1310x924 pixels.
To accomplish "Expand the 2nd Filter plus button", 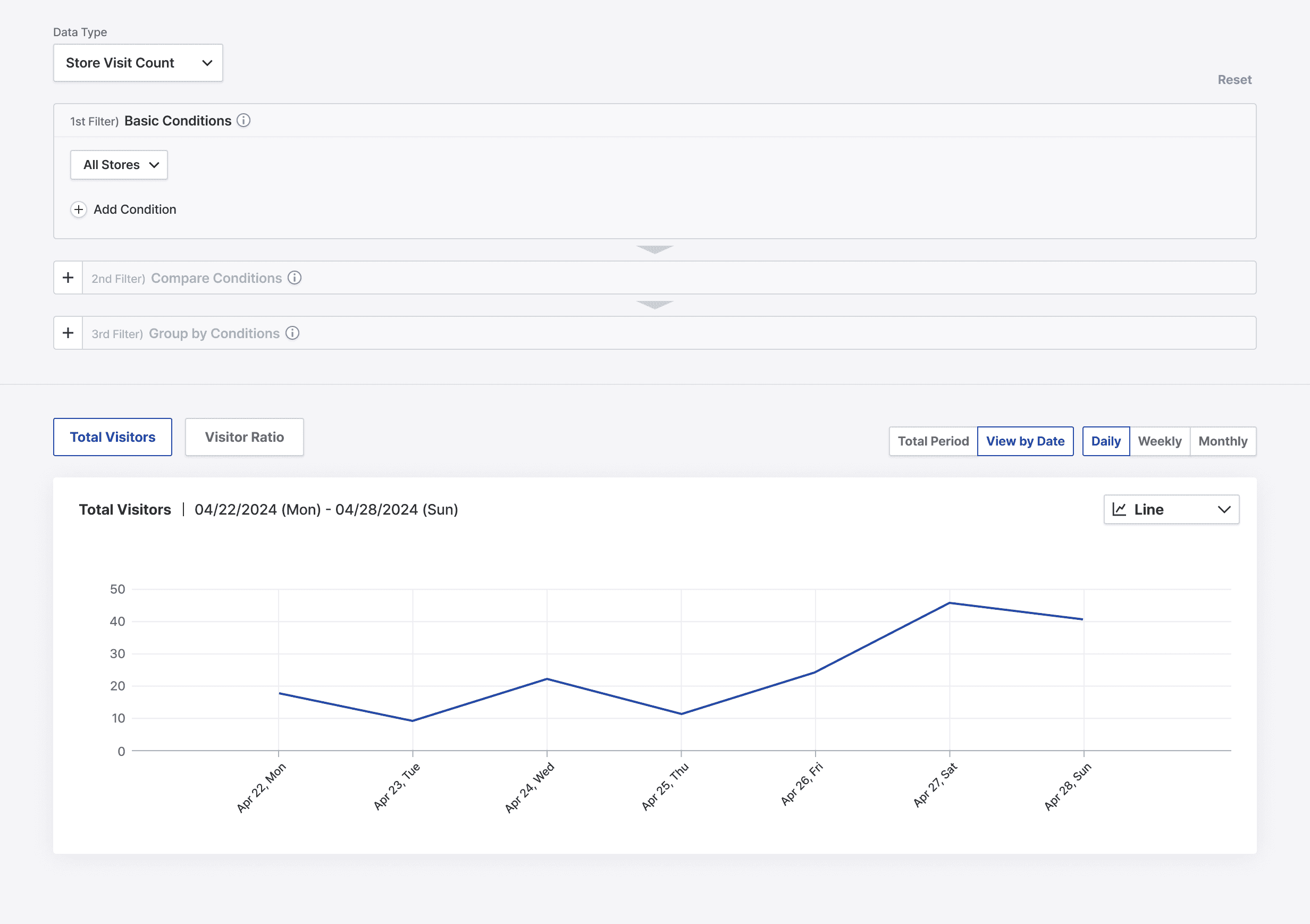I will coord(68,278).
